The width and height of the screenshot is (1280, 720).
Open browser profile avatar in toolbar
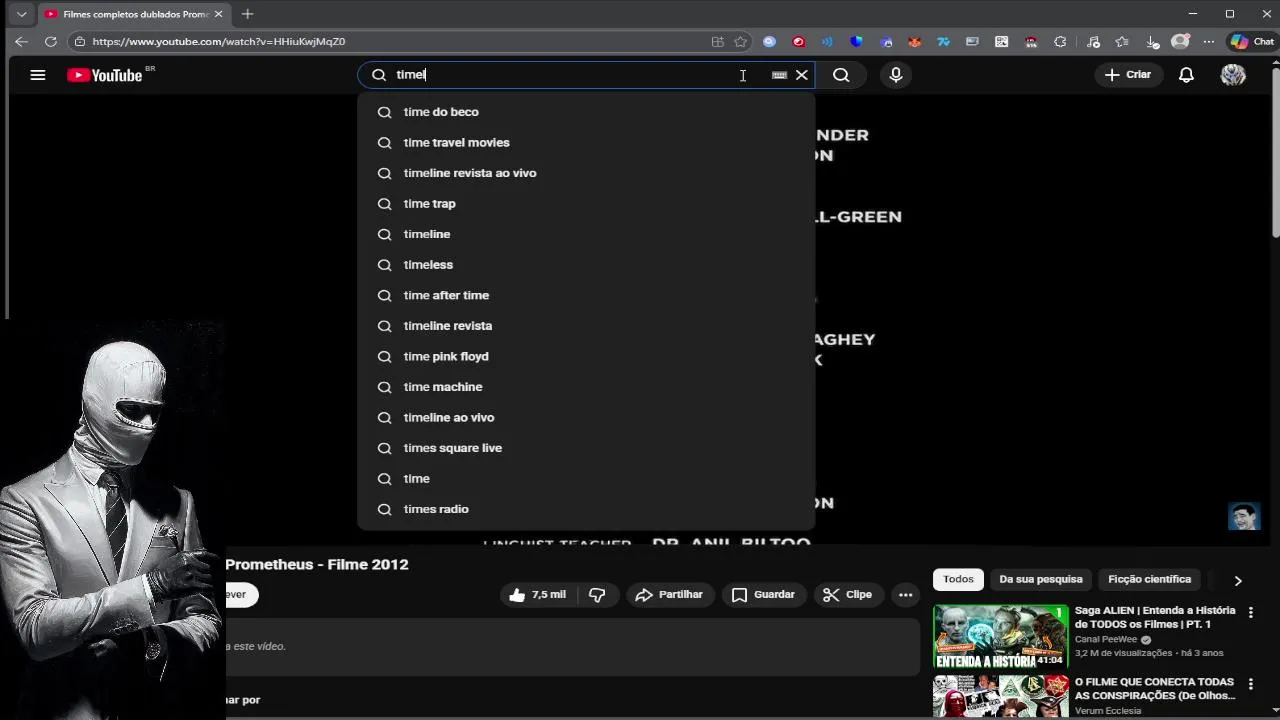click(x=1180, y=42)
